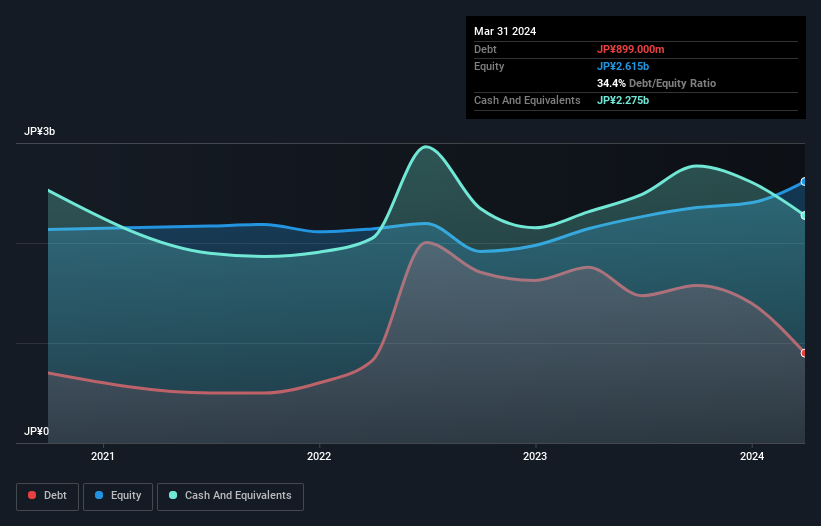Image resolution: width=821 pixels, height=526 pixels.
Task: Select the red Debt endpoint marker
Action: point(804,353)
